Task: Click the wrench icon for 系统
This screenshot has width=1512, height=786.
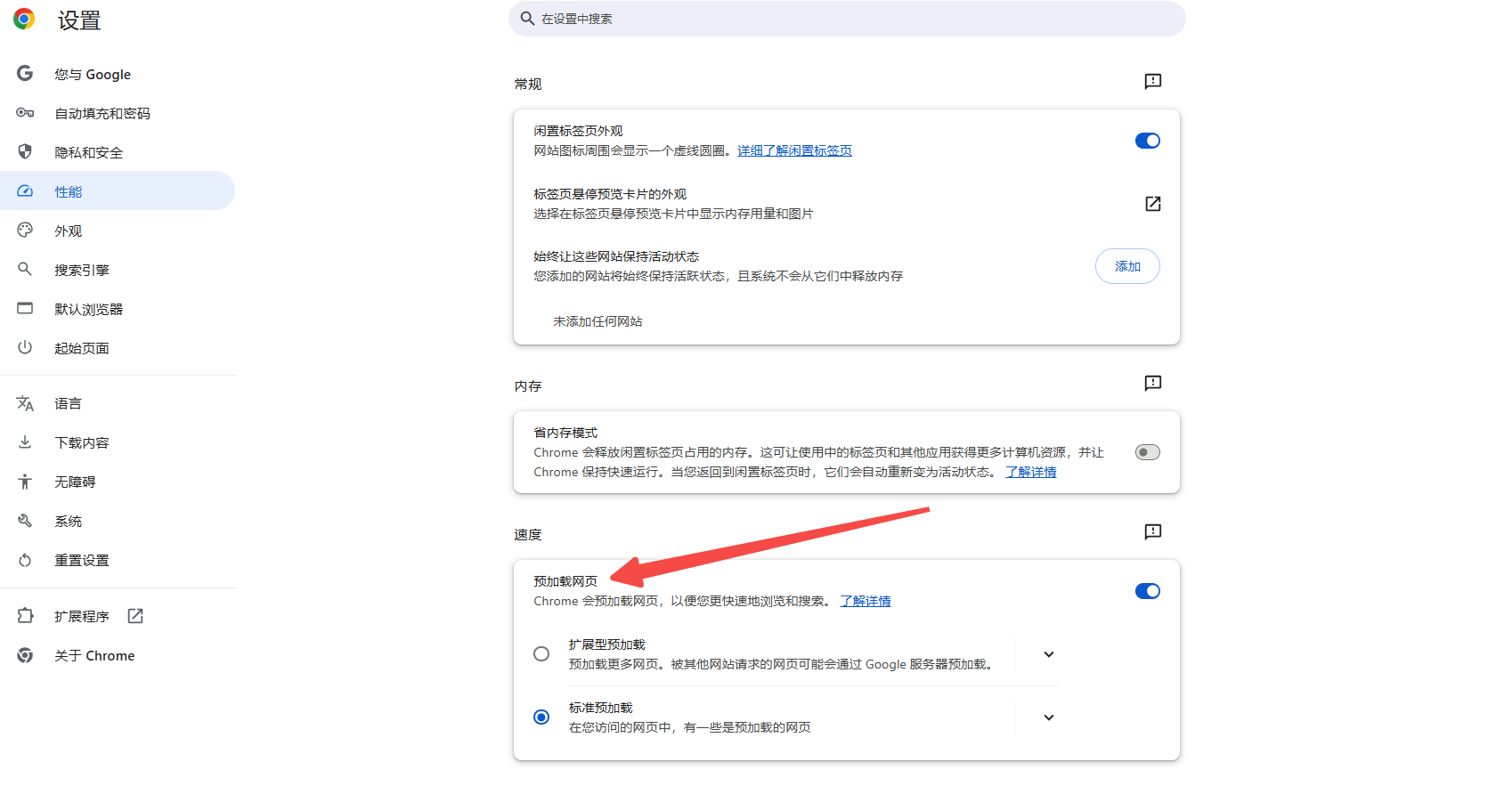Action: (25, 521)
